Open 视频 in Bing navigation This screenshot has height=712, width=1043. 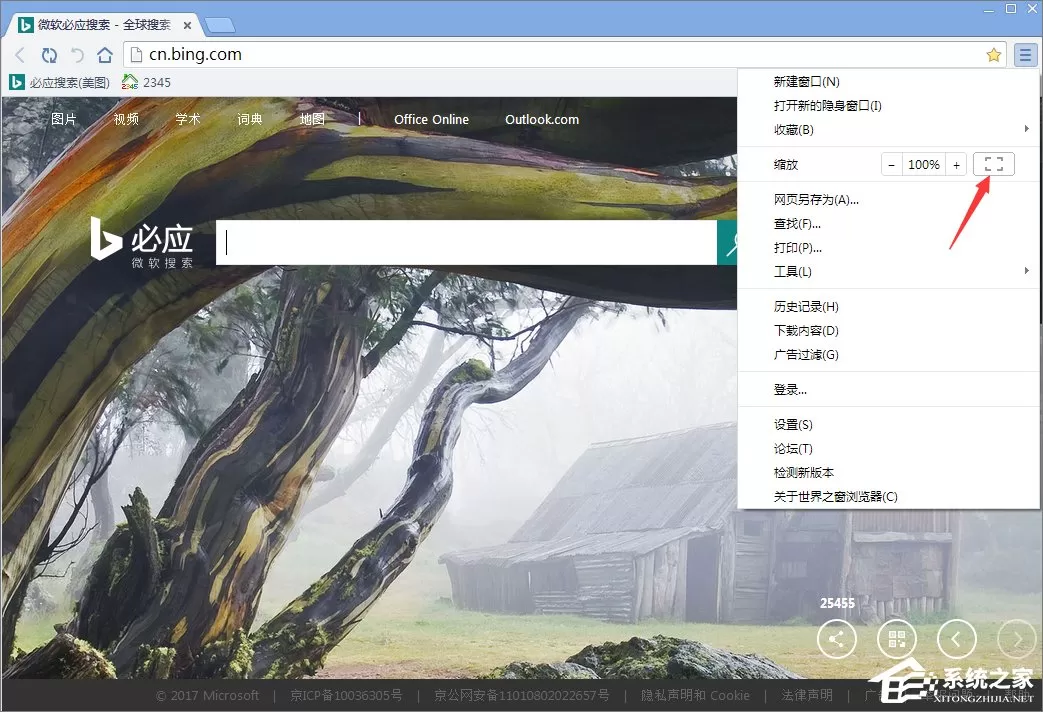coord(126,119)
